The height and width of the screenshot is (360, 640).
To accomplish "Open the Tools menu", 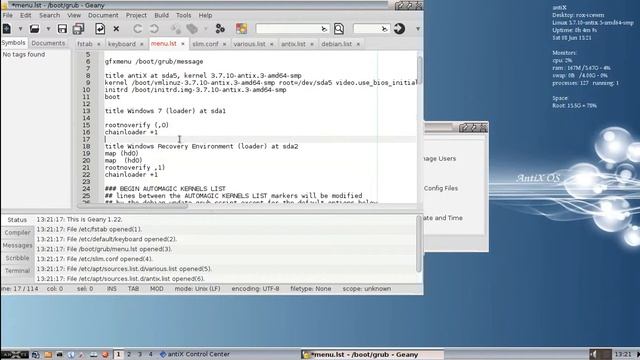I will click(183, 15).
